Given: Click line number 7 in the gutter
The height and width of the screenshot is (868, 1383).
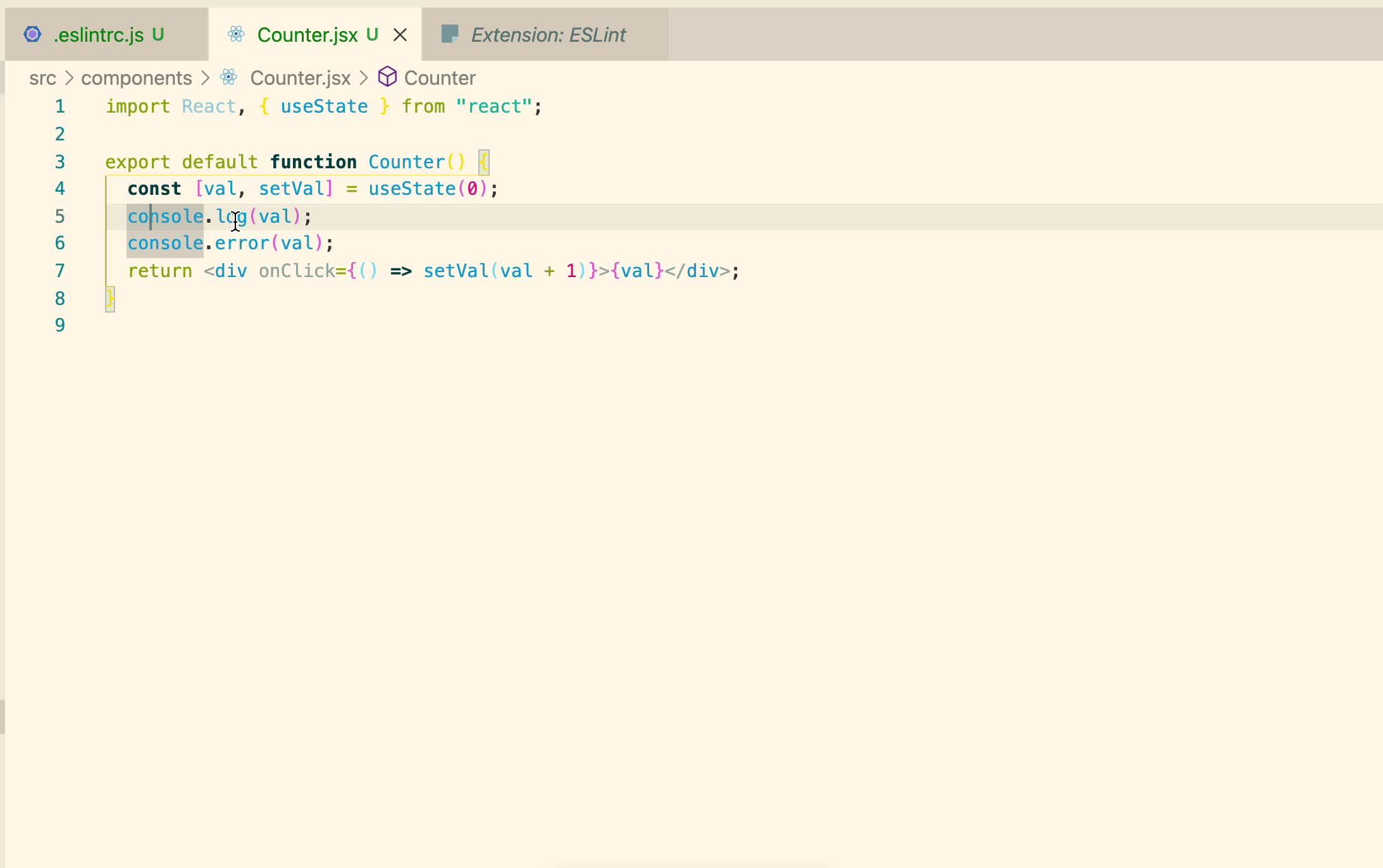Looking at the screenshot, I should [59, 271].
